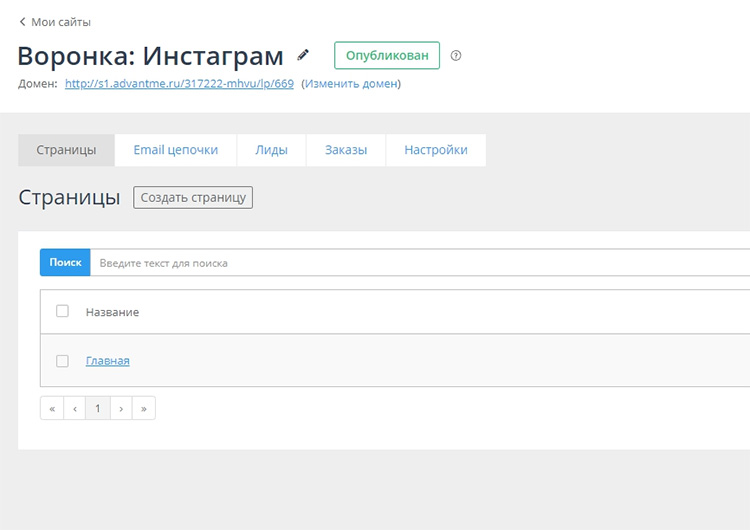Jump to last page in pagination

coord(144,408)
